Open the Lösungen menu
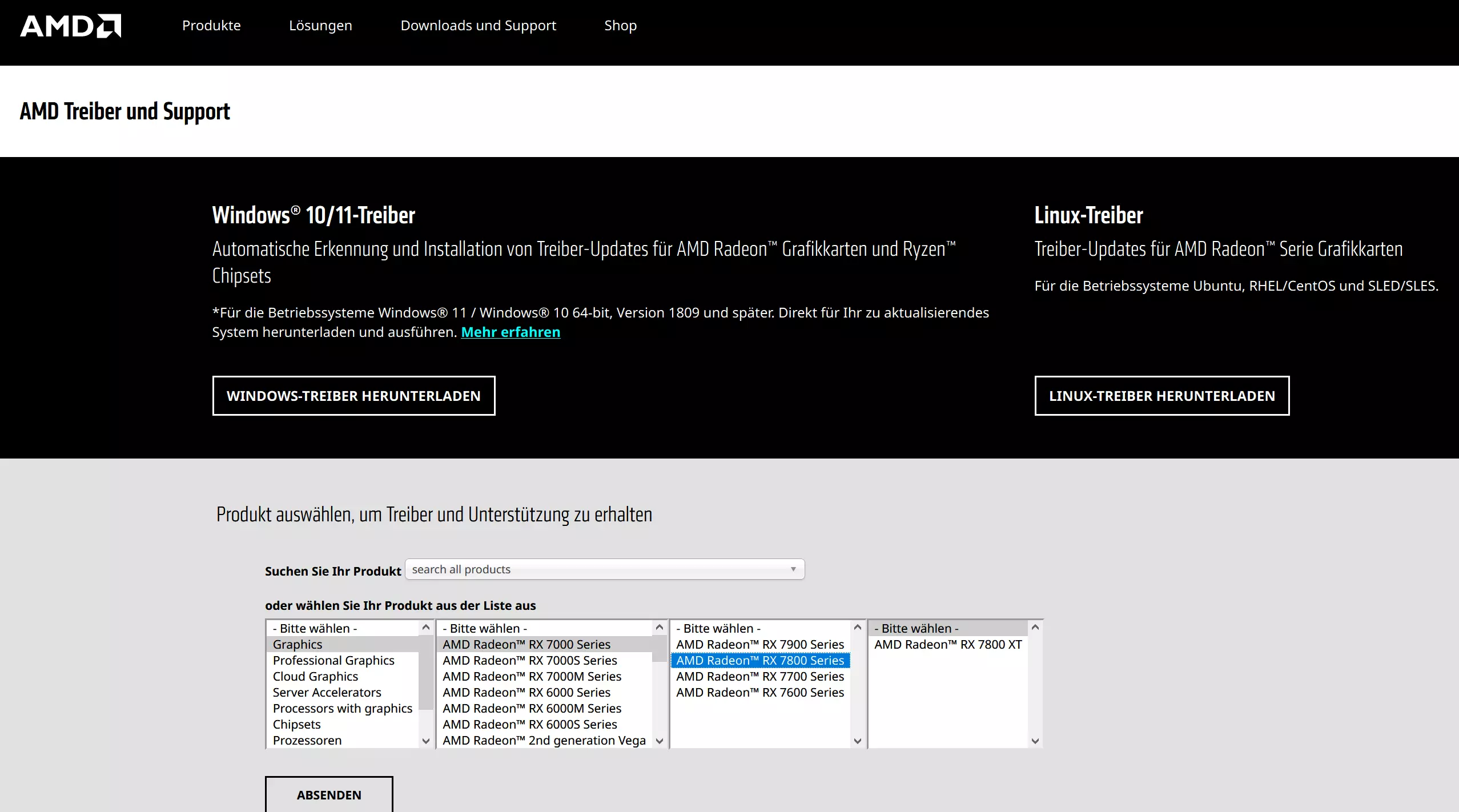1459x812 pixels. pos(320,26)
